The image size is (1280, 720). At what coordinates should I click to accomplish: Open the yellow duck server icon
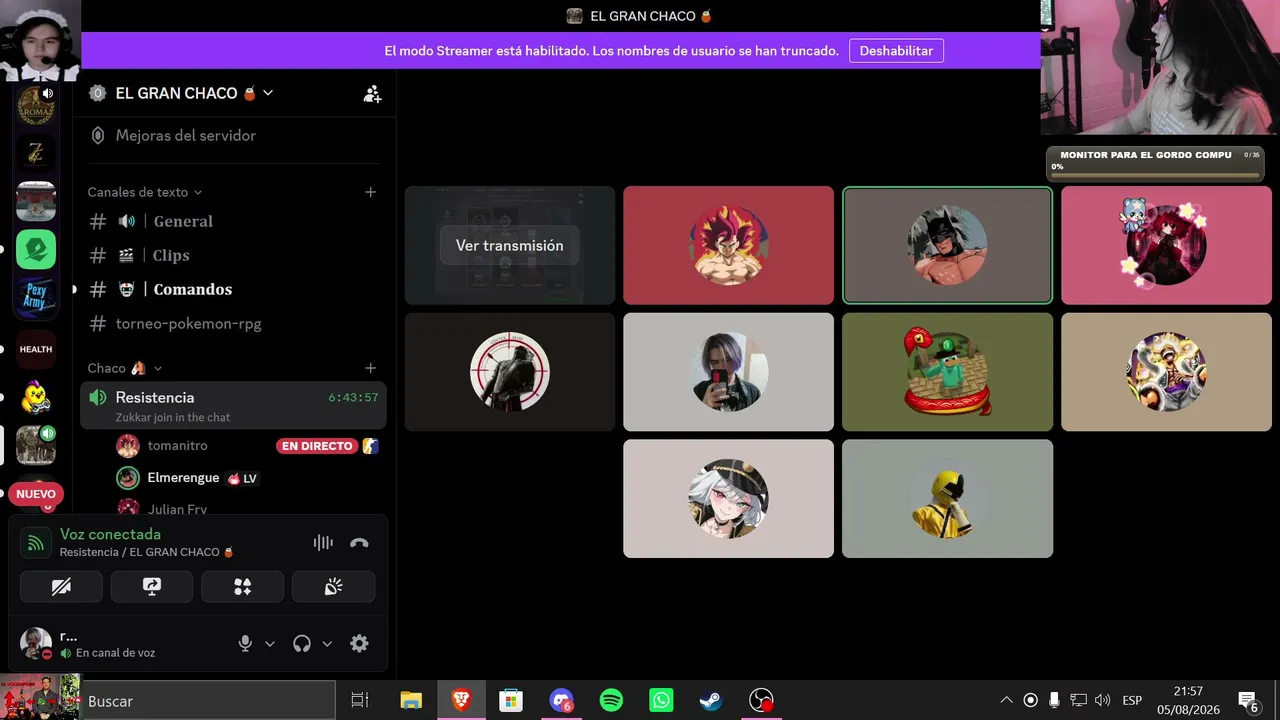pos(36,397)
